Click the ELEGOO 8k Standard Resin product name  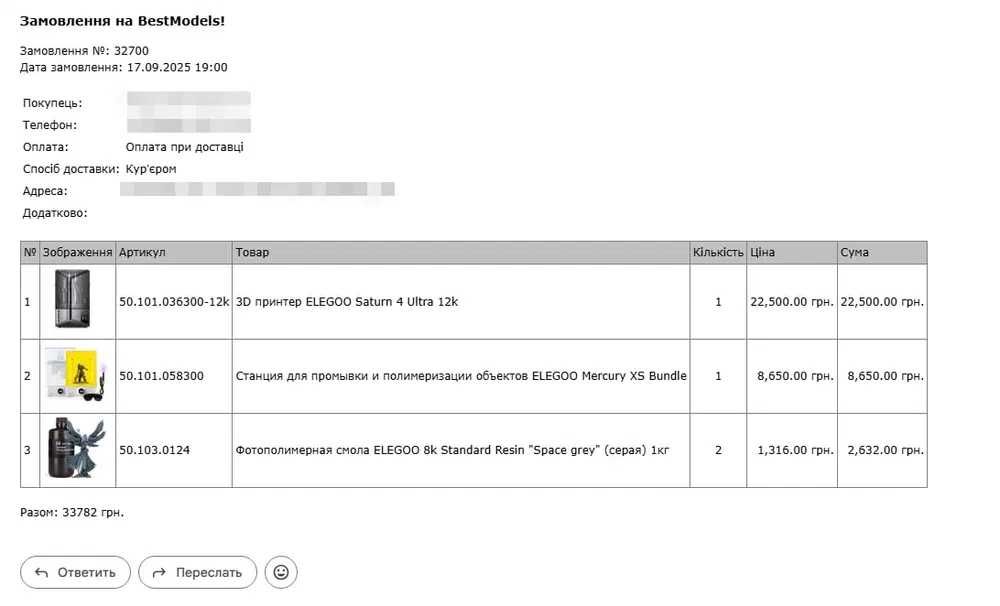(452, 450)
